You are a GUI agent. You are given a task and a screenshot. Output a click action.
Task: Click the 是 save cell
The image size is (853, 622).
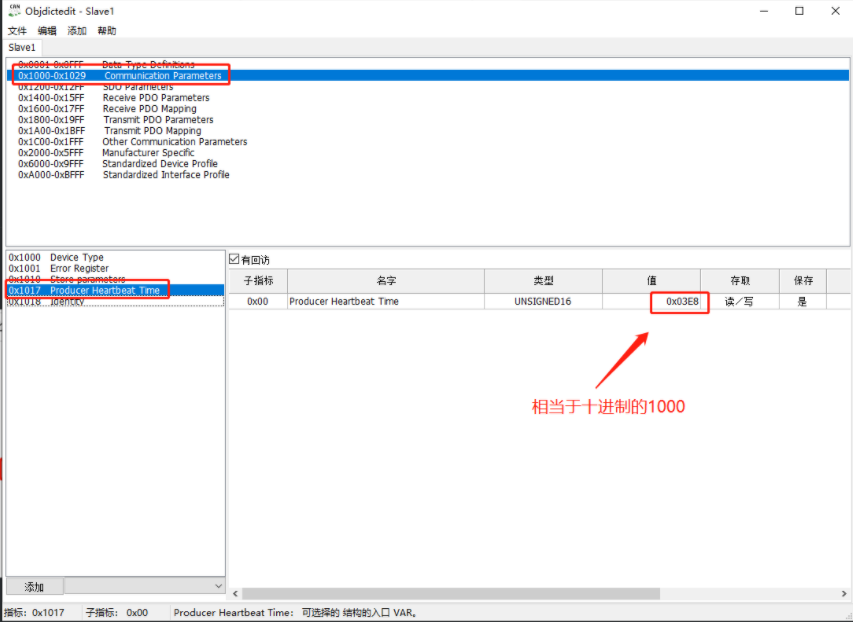[803, 301]
